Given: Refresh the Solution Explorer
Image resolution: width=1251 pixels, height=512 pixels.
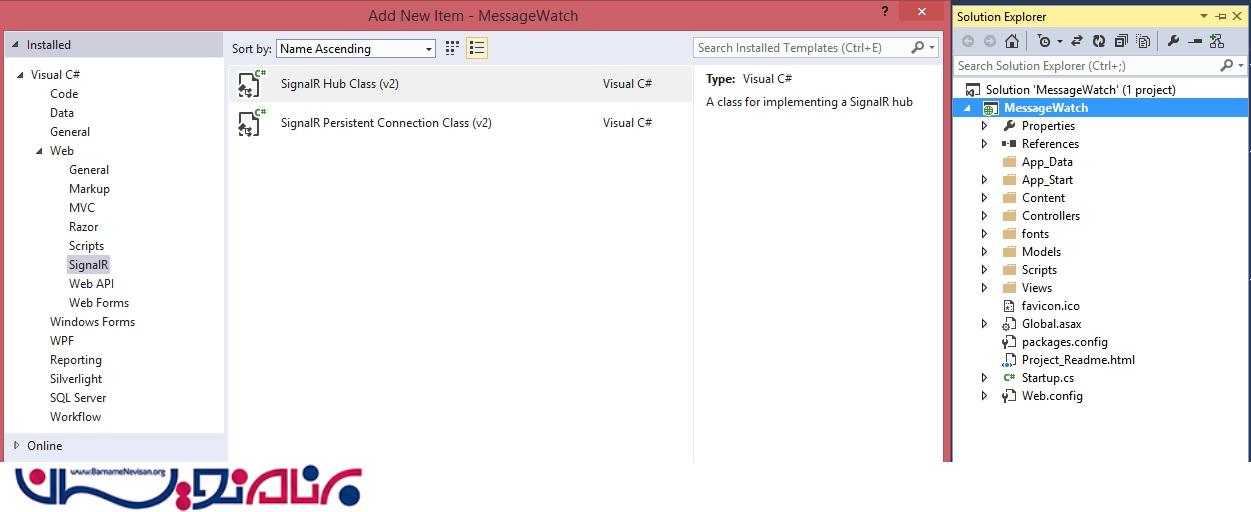Looking at the screenshot, I should [1099, 41].
